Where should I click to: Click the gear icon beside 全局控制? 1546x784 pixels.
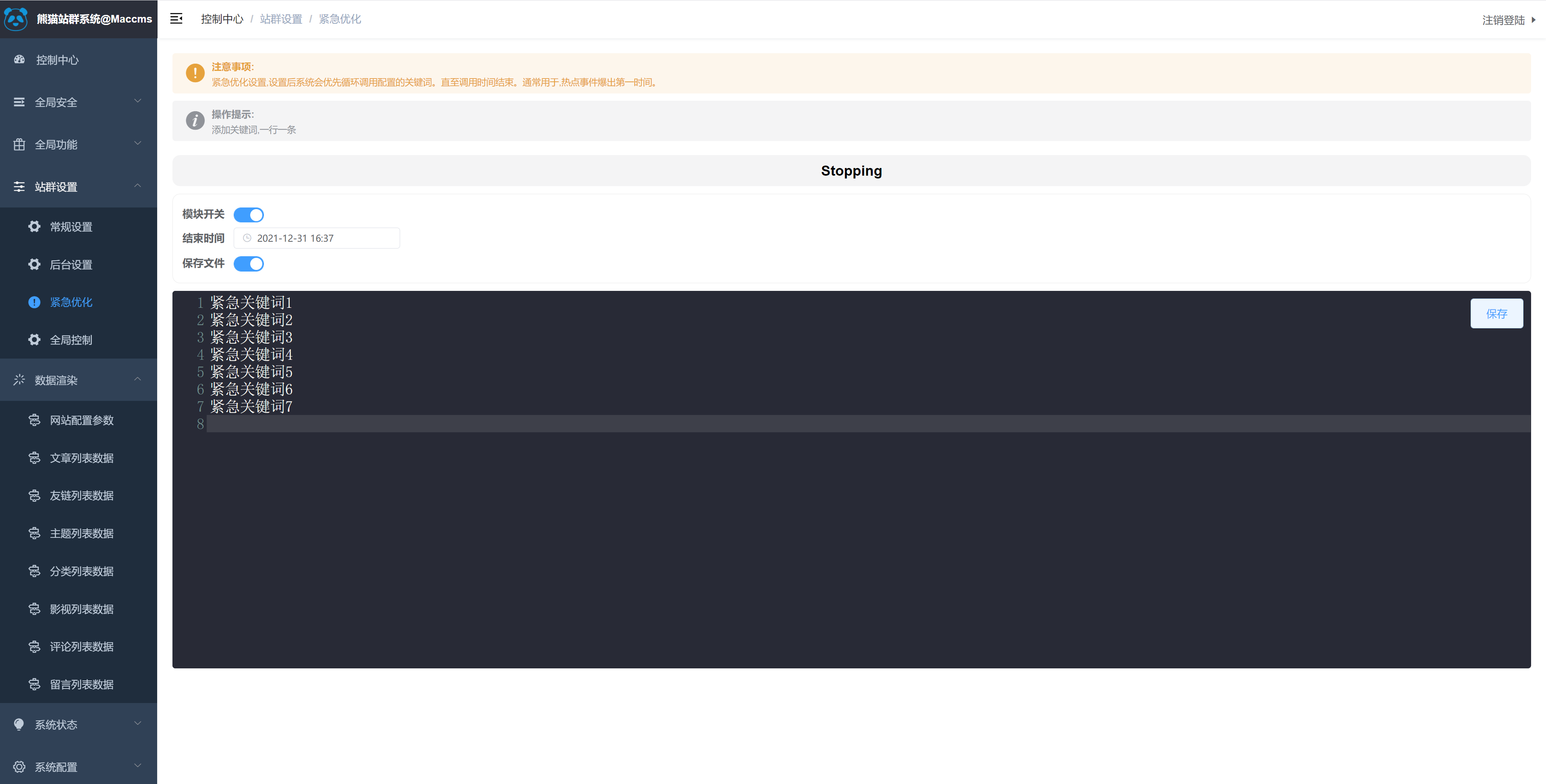(x=34, y=340)
